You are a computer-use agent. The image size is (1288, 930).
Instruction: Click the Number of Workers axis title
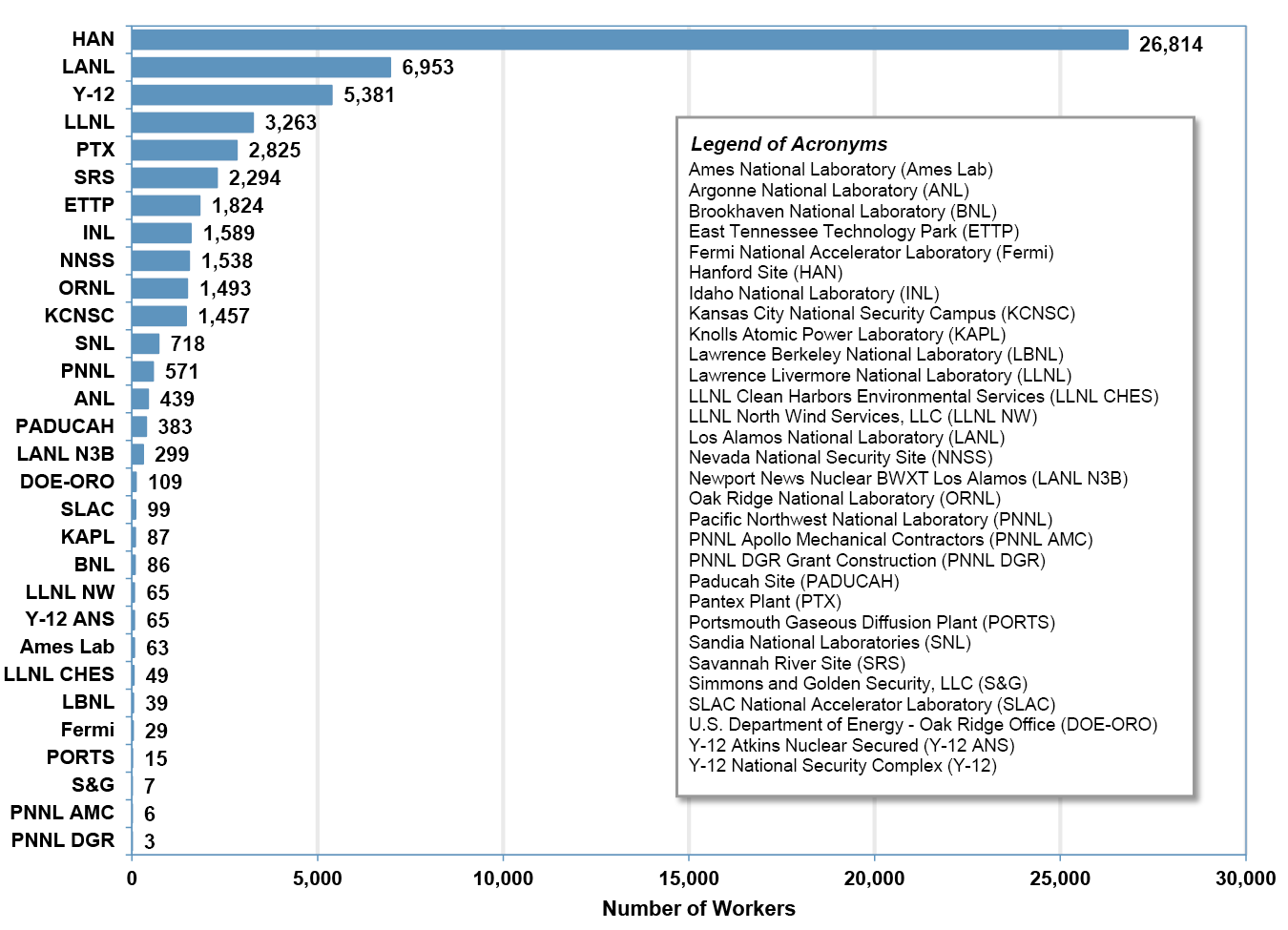pos(698,908)
